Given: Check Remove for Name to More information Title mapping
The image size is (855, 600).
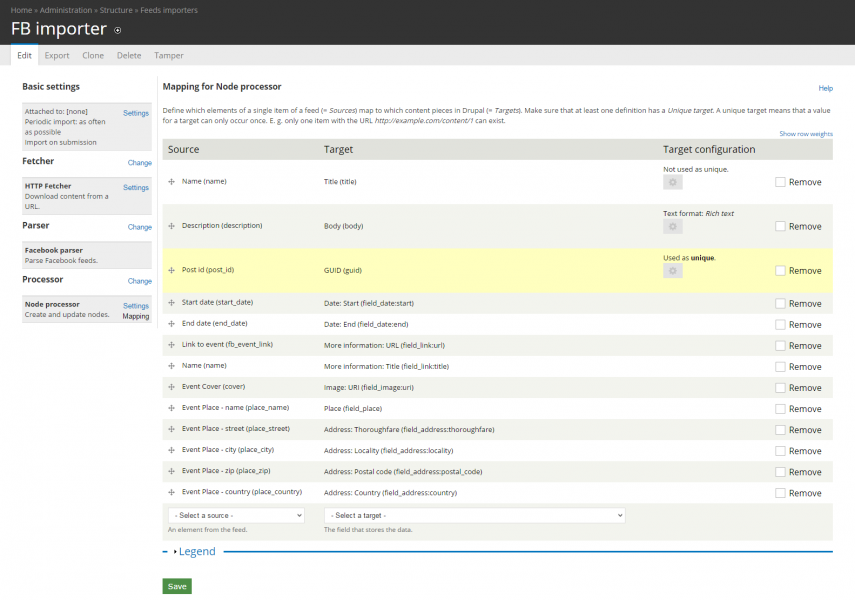Looking at the screenshot, I should coord(780,367).
